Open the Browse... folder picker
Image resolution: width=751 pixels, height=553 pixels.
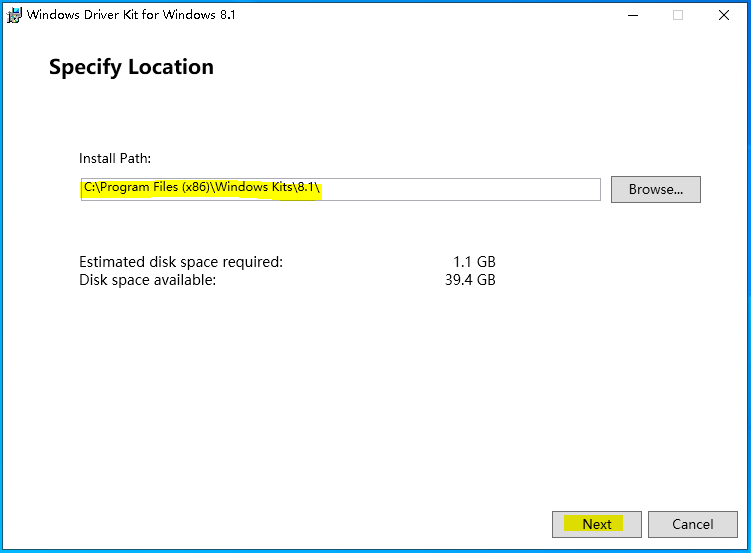656,190
